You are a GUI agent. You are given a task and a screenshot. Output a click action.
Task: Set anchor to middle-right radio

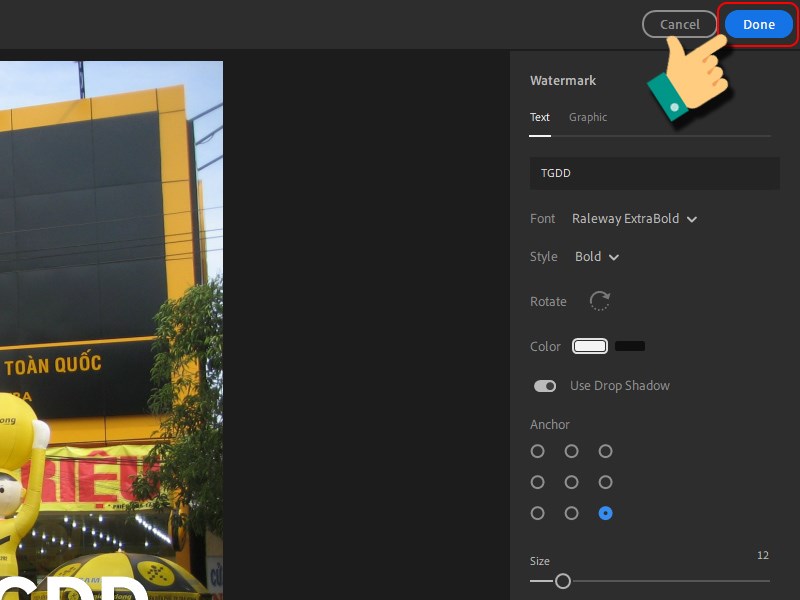point(605,482)
